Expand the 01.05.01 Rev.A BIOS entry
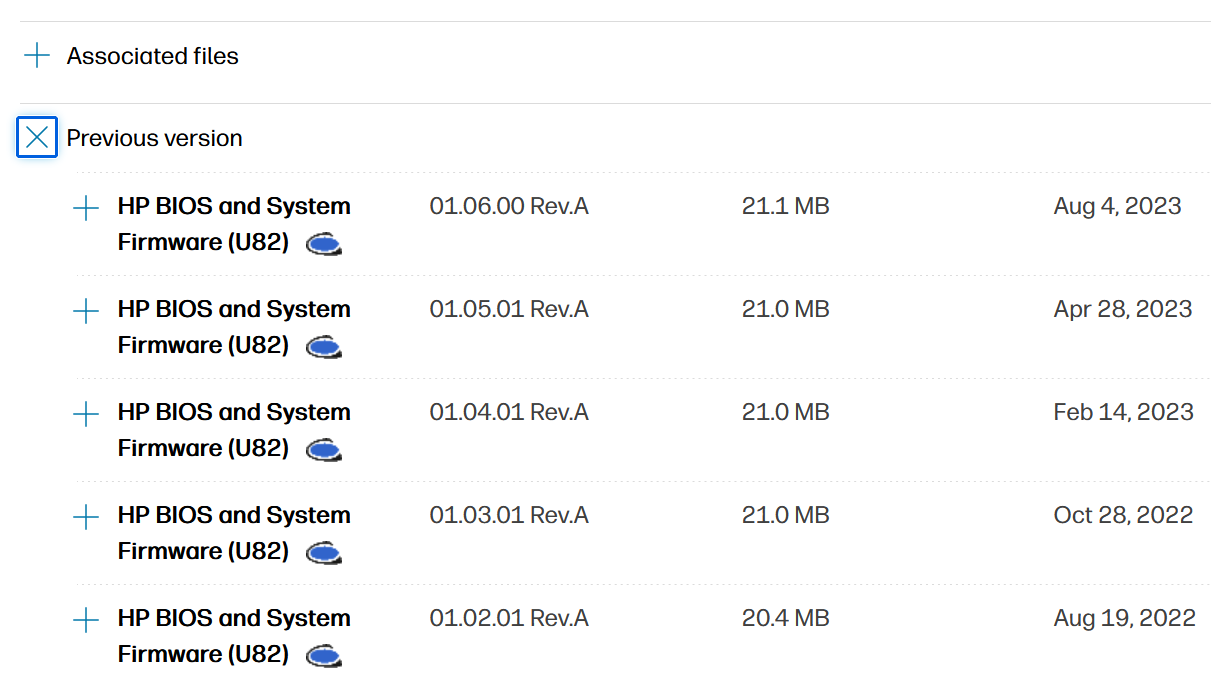This screenshot has height=682, width=1211. point(87,311)
